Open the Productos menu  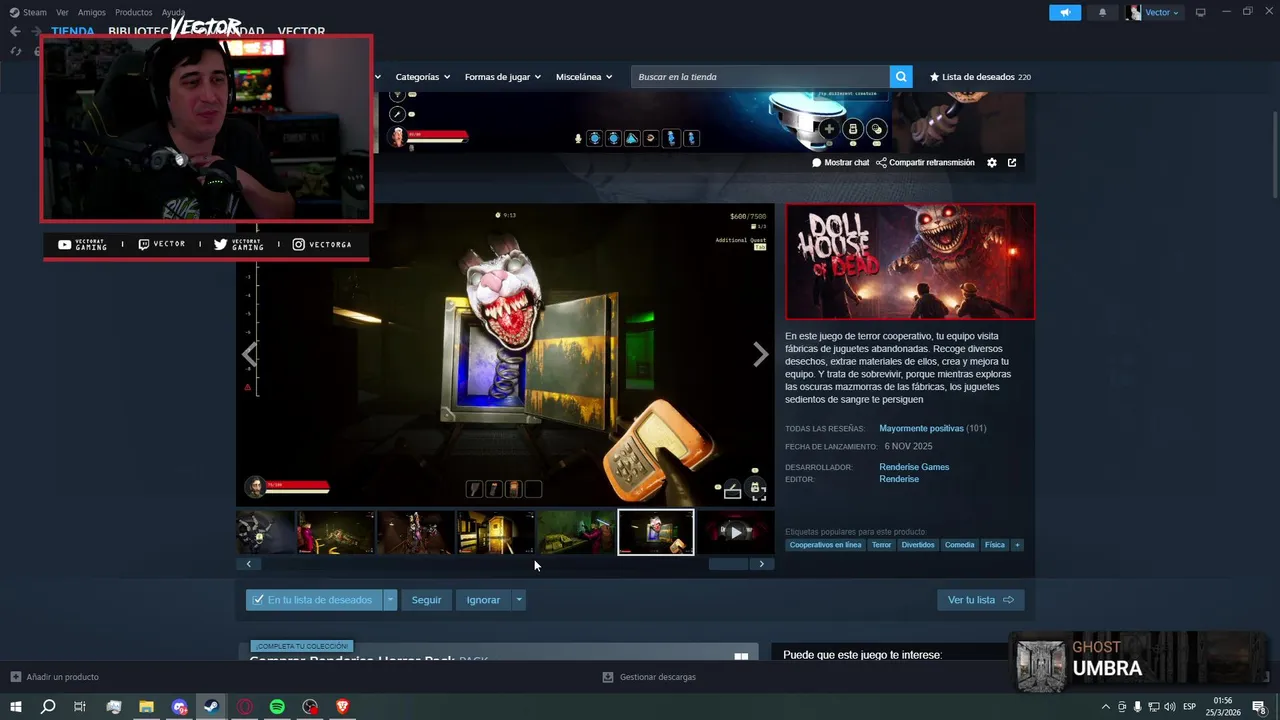coord(134,12)
